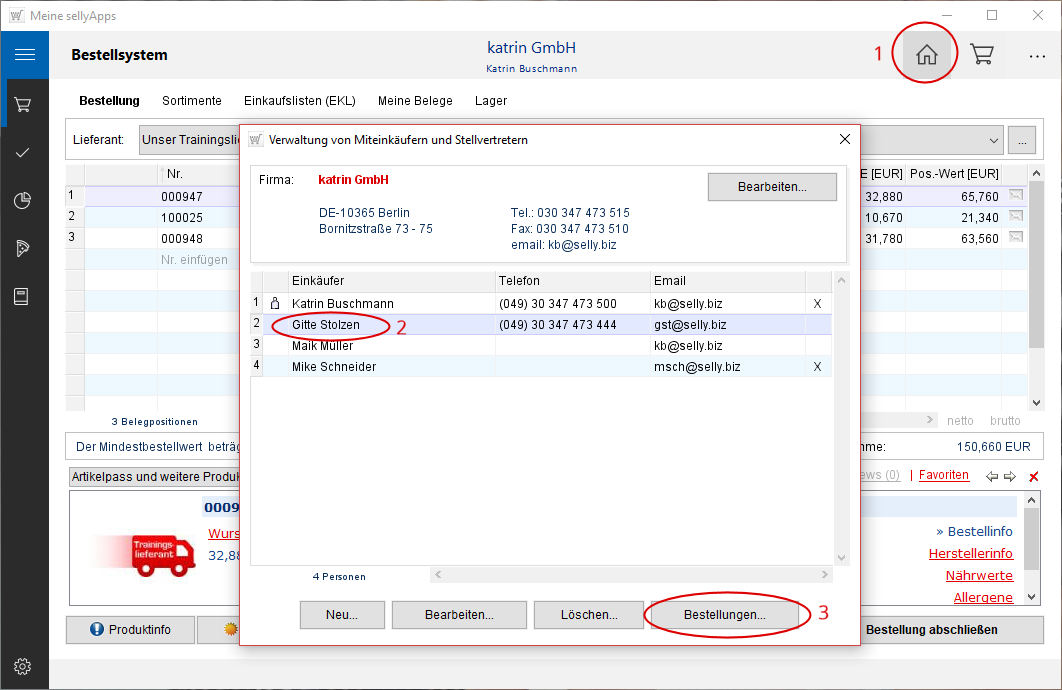Switch to the Sortimente tab
Viewport: 1062px width, 690px height.
(x=192, y=101)
